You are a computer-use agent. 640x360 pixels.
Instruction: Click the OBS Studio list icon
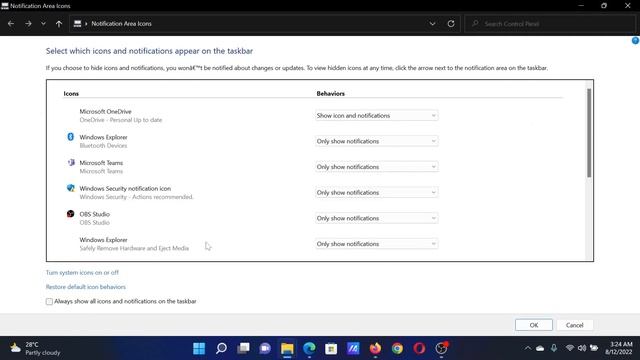coord(71,213)
